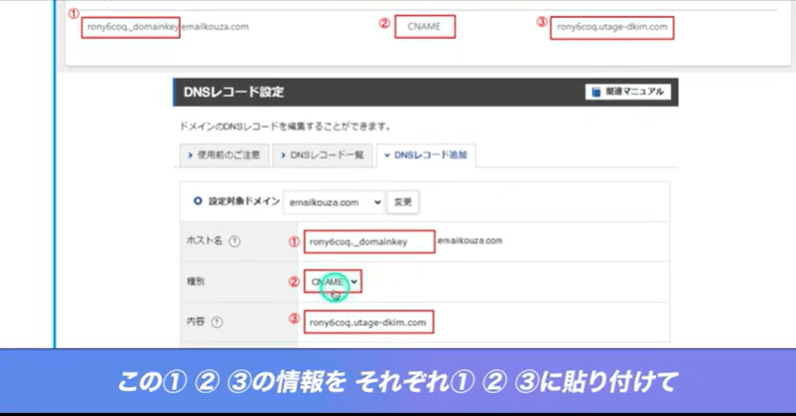Click the help icon next to 内容
The image size is (796, 416).
pos(216,322)
